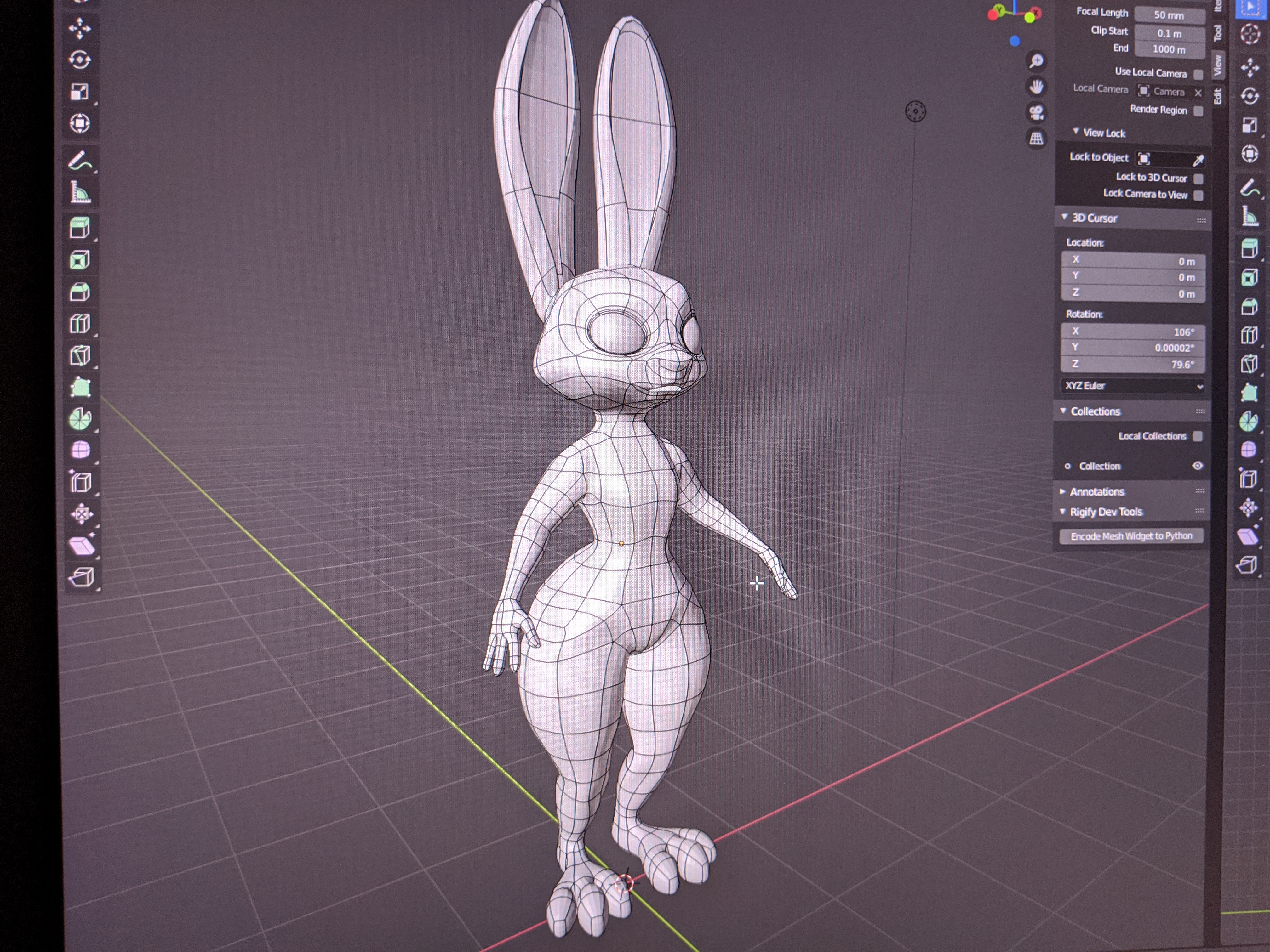Toggle camera view with camera icon
Screen dimensions: 1270x952
click(x=1036, y=112)
